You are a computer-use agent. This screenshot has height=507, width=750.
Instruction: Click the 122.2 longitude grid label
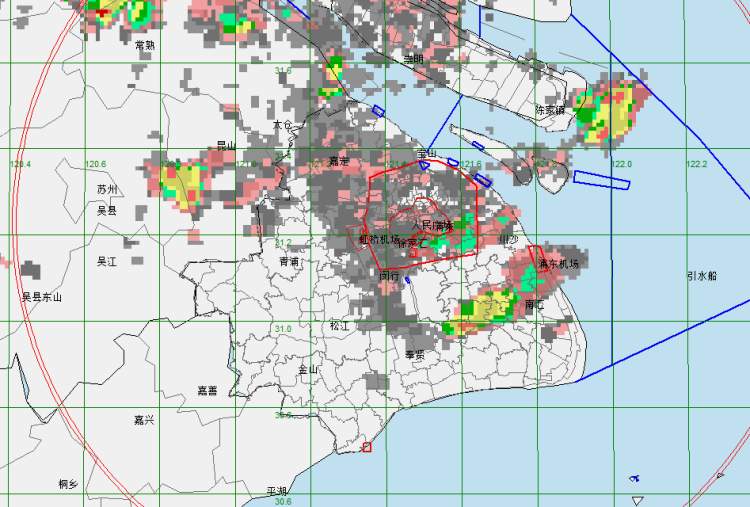pyautogui.click(x=696, y=165)
